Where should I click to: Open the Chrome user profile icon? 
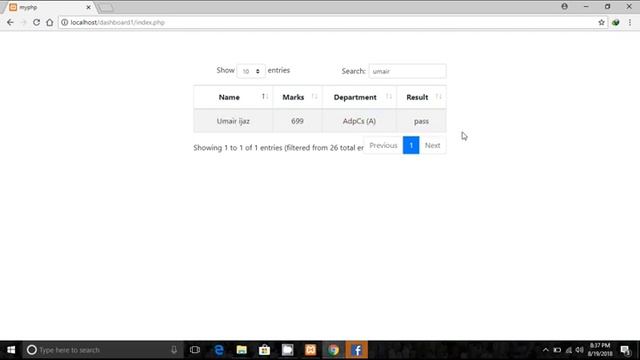(564, 7)
